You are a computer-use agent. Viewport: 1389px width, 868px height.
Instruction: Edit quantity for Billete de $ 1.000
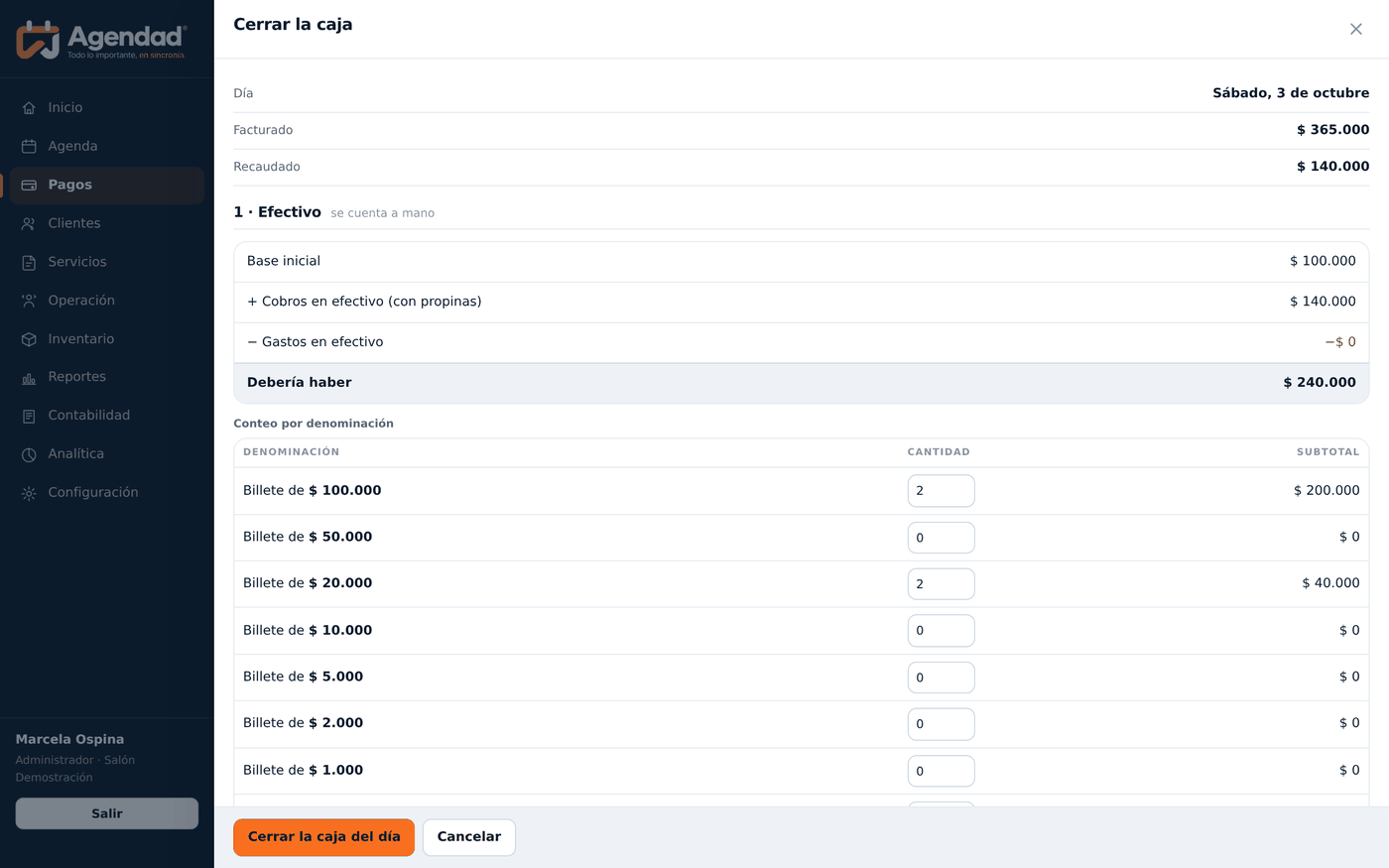point(941,771)
